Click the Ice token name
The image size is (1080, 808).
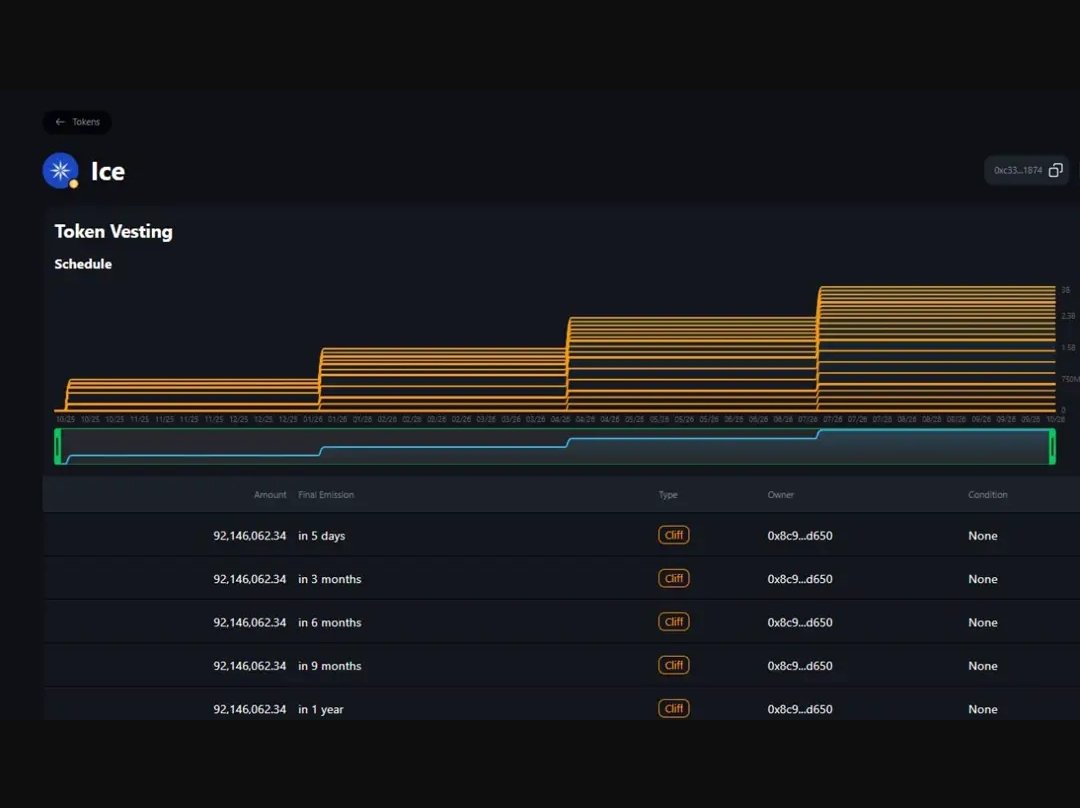pyautogui.click(x=107, y=172)
